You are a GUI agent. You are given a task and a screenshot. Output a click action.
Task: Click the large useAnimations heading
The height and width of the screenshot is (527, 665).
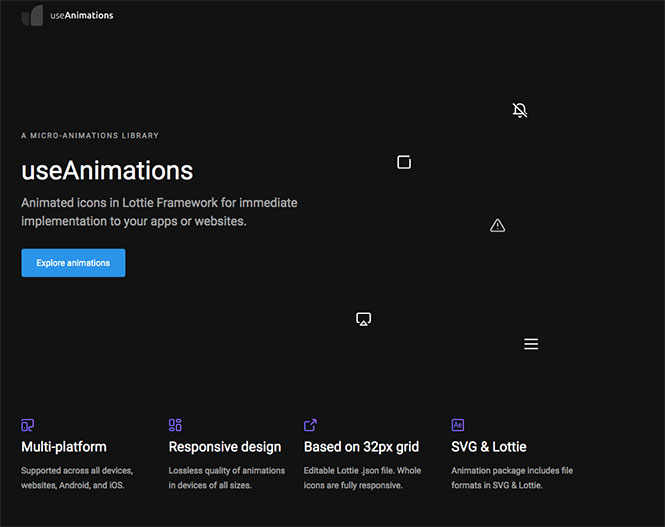(x=107, y=170)
